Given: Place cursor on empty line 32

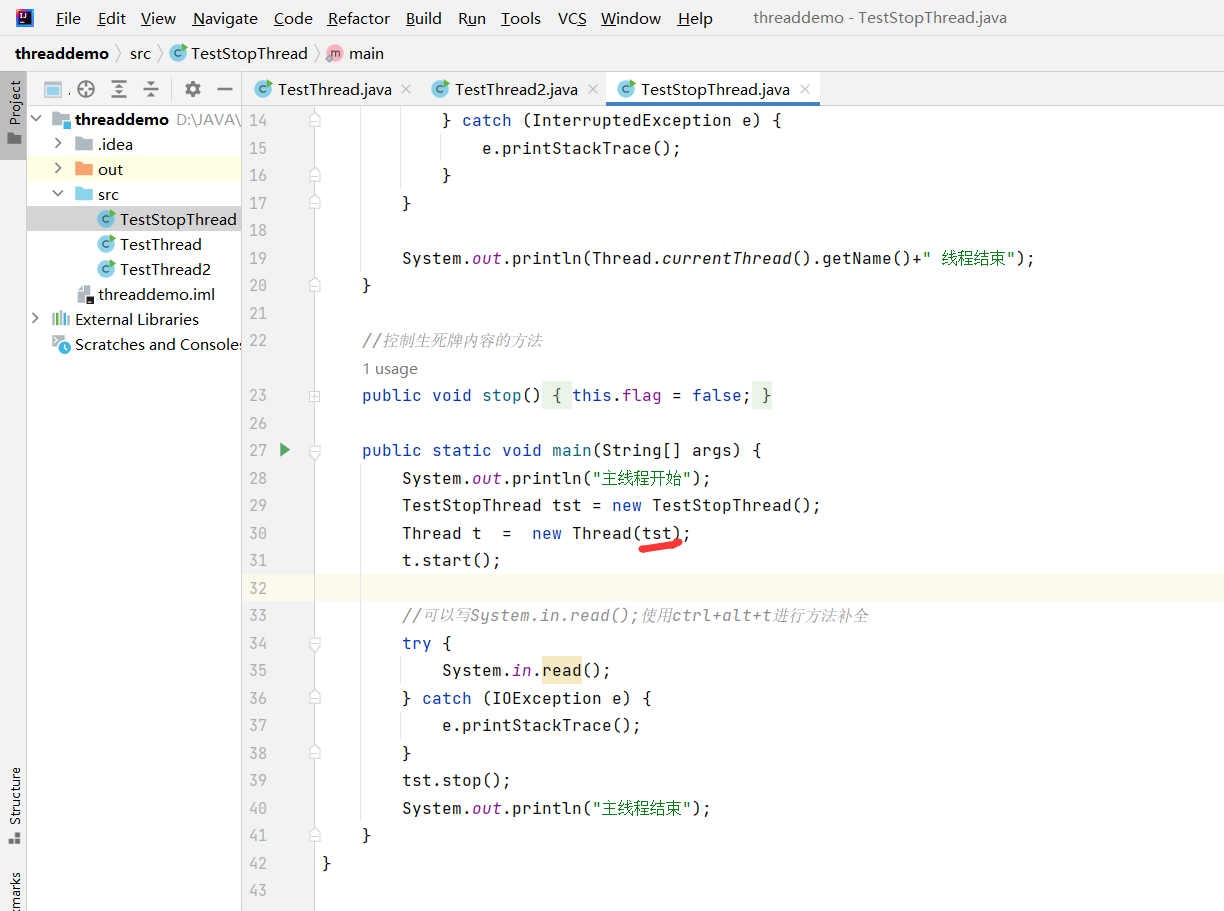Looking at the screenshot, I should coord(768,588).
